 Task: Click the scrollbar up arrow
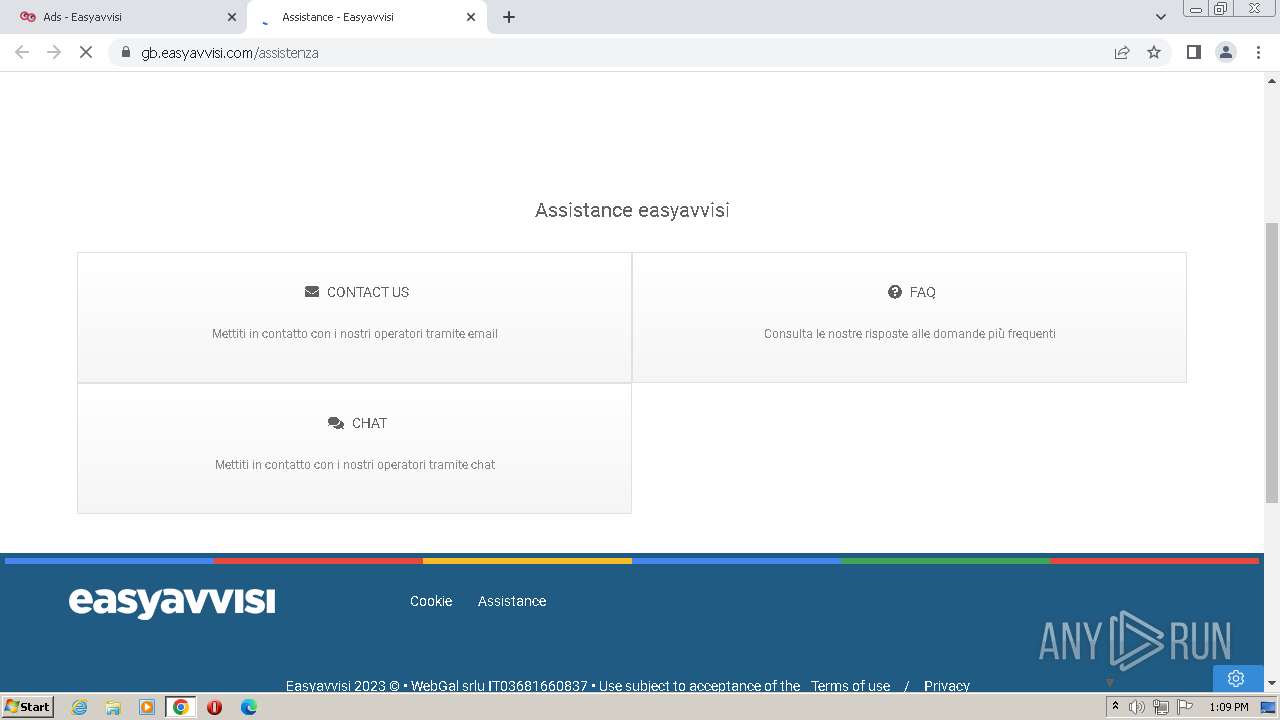[1272, 79]
